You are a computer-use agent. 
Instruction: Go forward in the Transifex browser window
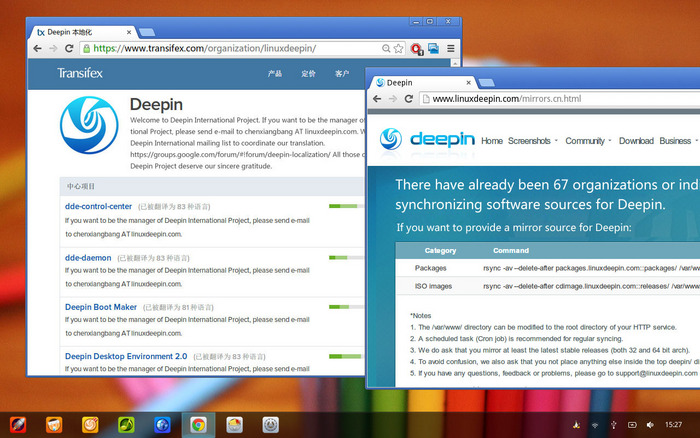pyautogui.click(x=53, y=48)
